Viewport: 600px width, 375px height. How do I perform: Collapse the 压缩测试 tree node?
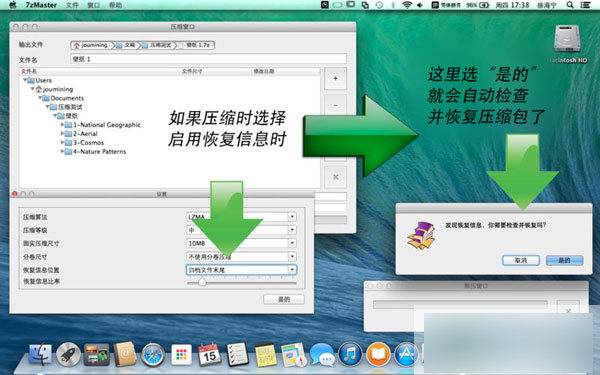click(47, 107)
